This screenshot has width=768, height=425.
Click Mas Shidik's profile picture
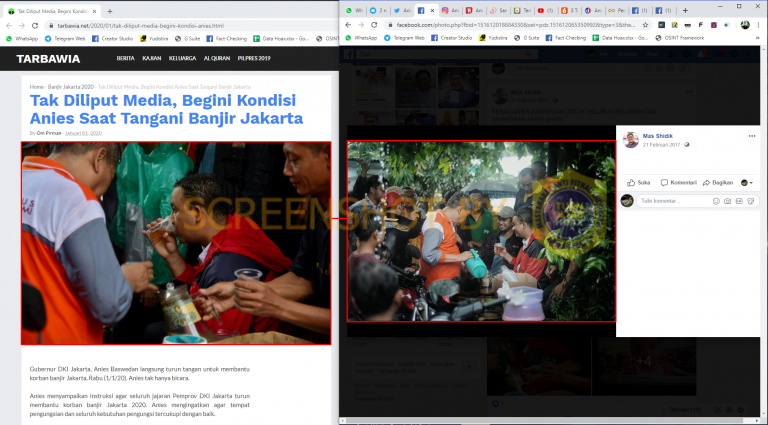[630, 140]
